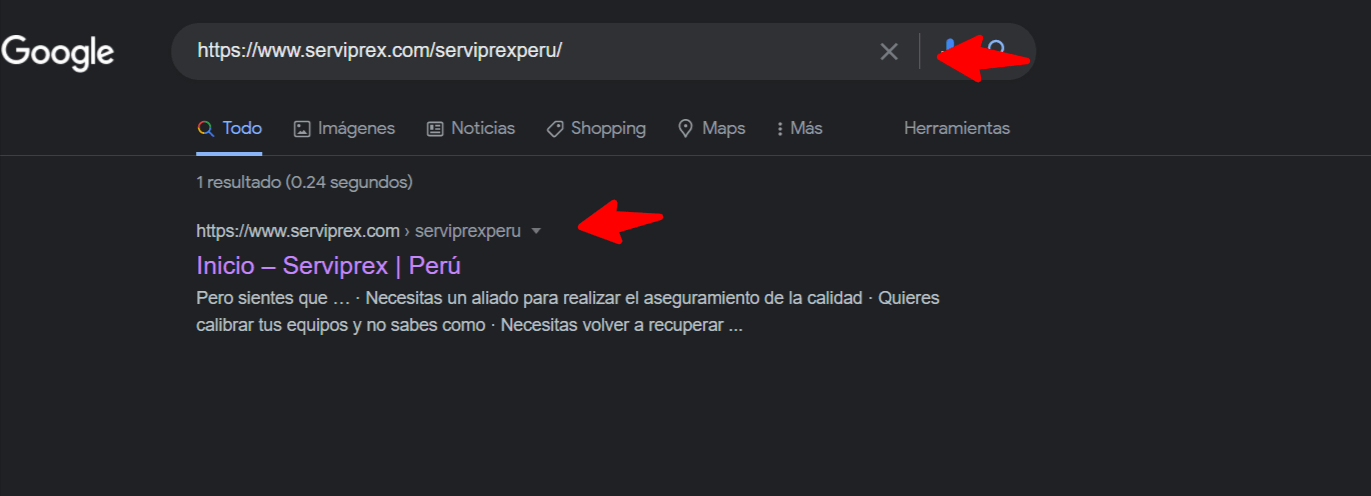Clear the search box with the X icon
Viewport: 1371px width, 496px height.
(889, 52)
